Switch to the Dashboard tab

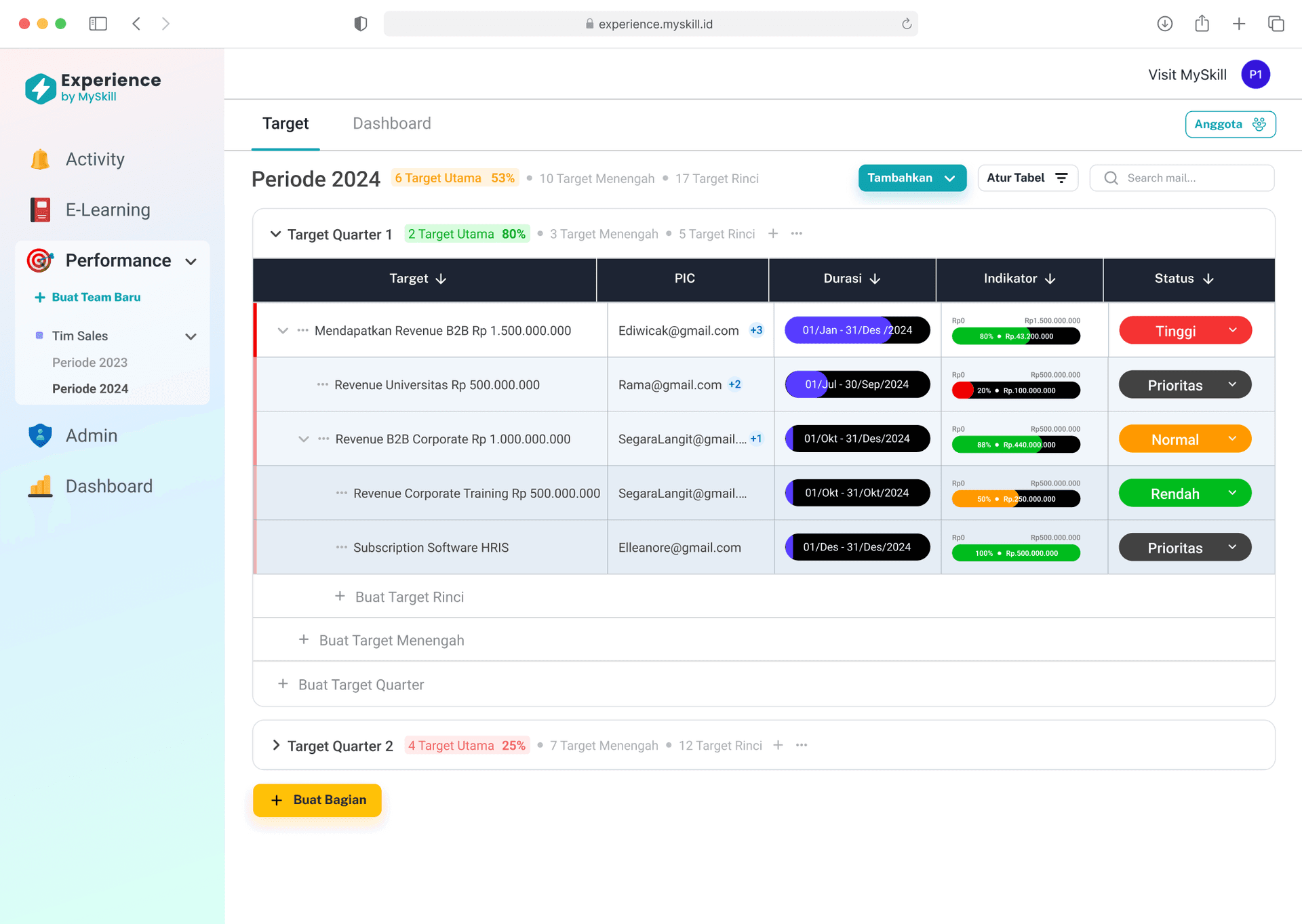click(391, 123)
